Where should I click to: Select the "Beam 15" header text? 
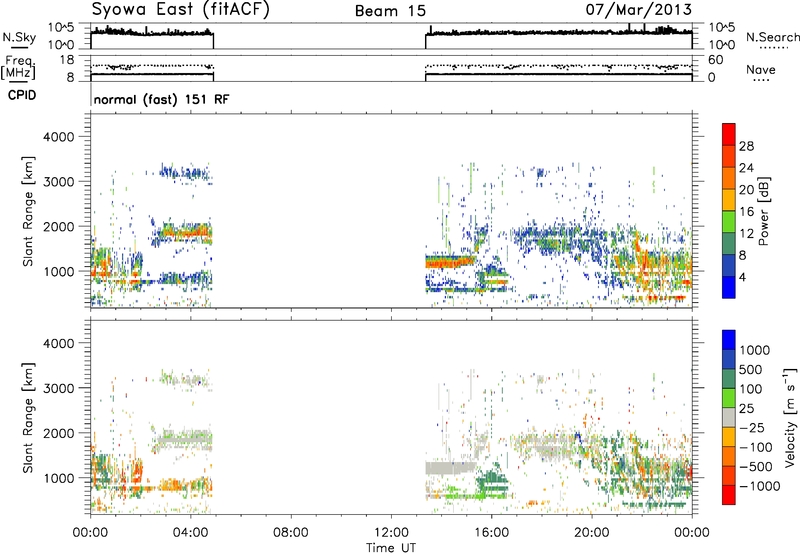tap(390, 11)
